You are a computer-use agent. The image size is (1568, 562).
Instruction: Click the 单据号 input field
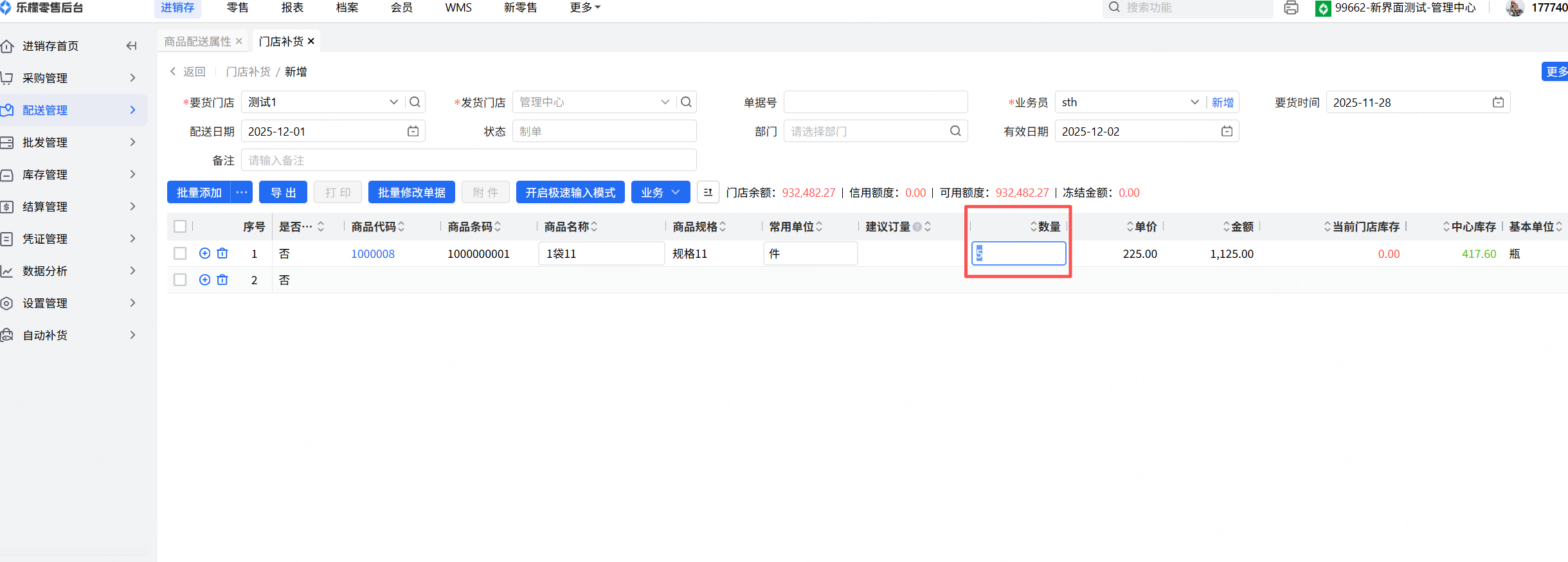[x=876, y=102]
